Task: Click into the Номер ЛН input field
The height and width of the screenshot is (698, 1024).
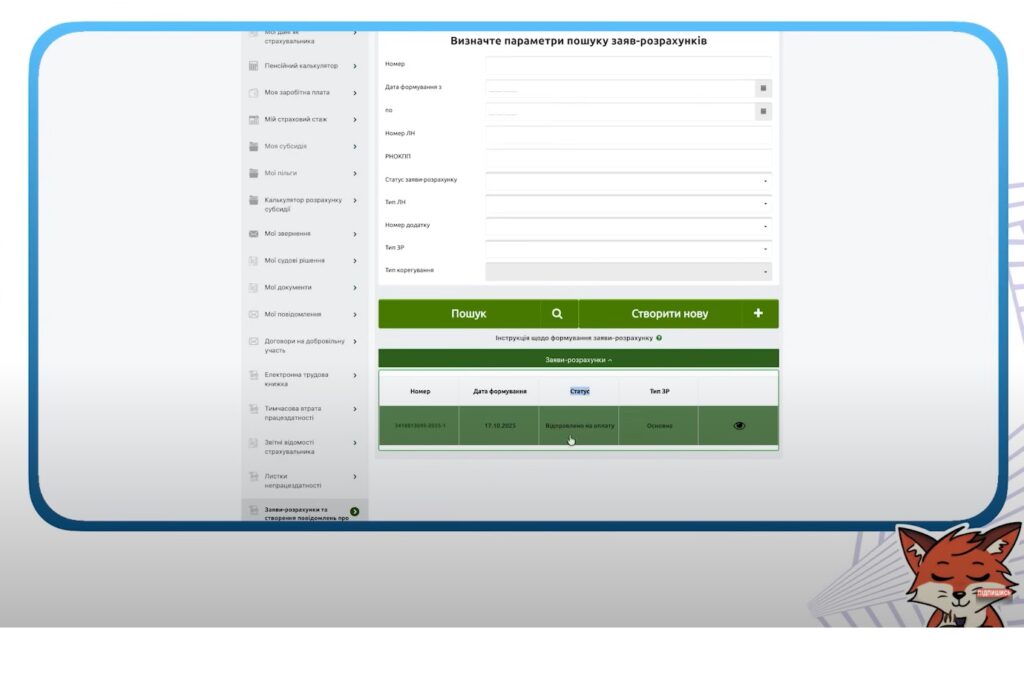Action: (628, 134)
